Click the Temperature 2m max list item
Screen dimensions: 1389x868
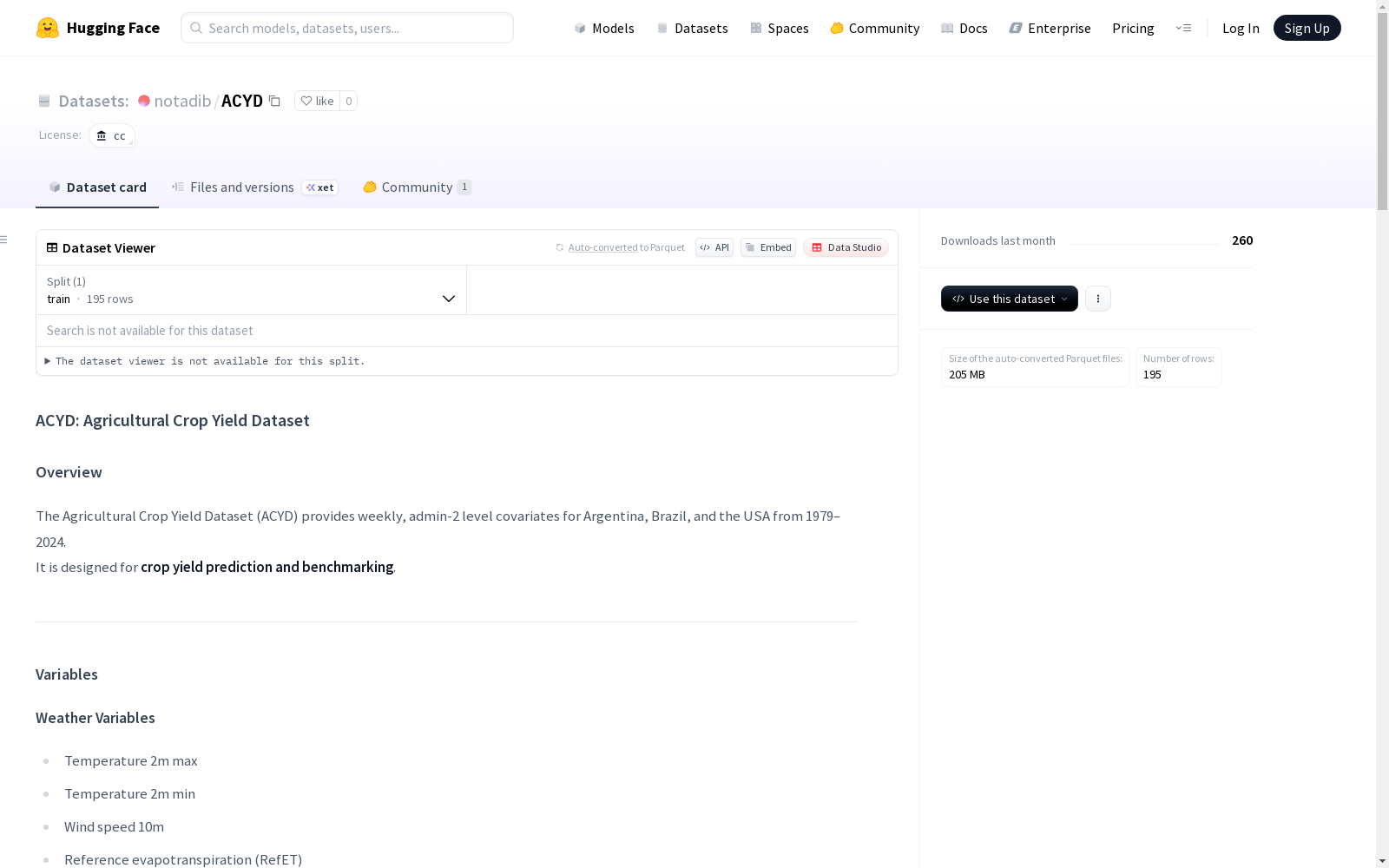(x=131, y=761)
